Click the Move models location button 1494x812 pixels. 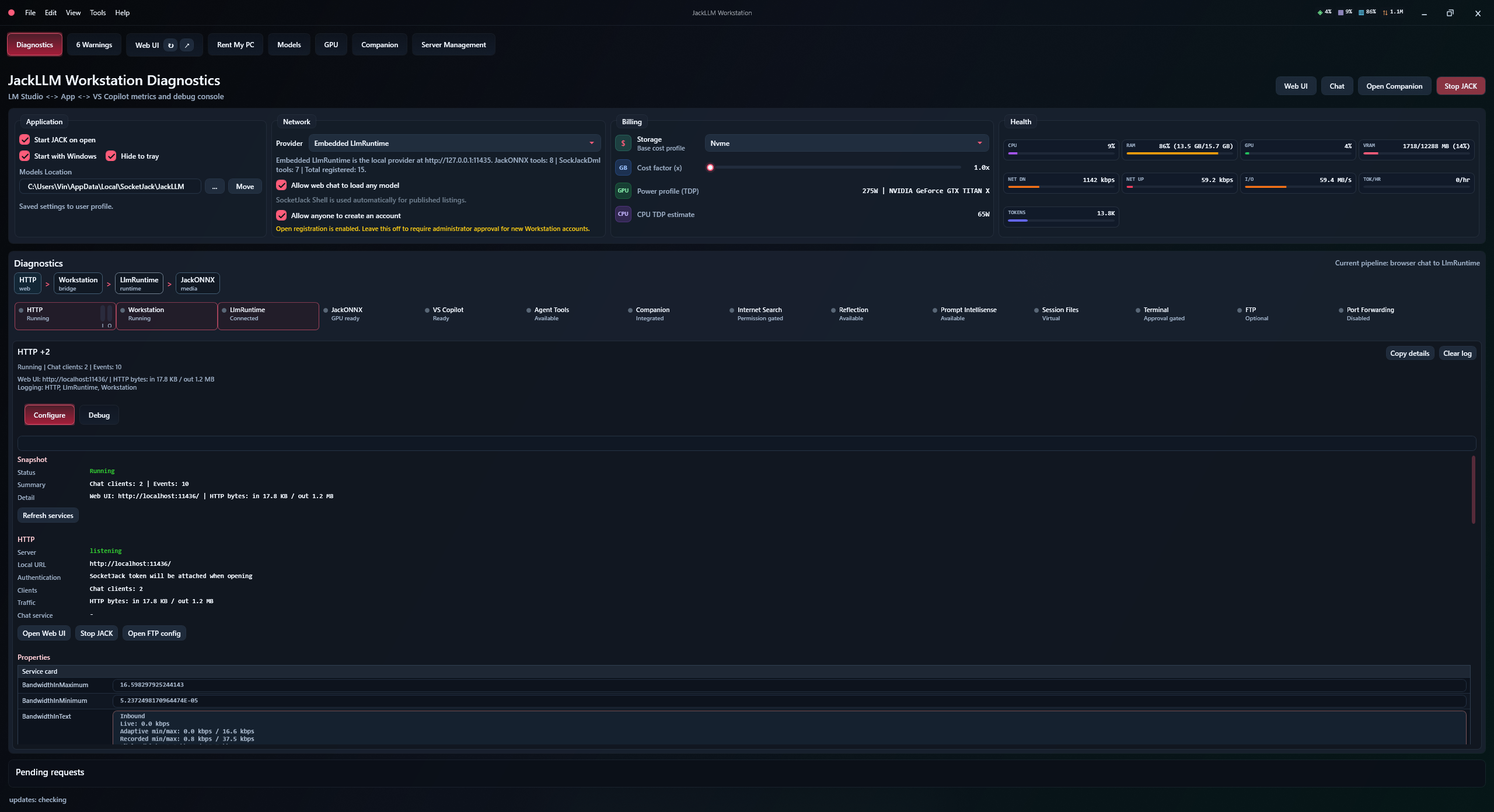pos(245,186)
